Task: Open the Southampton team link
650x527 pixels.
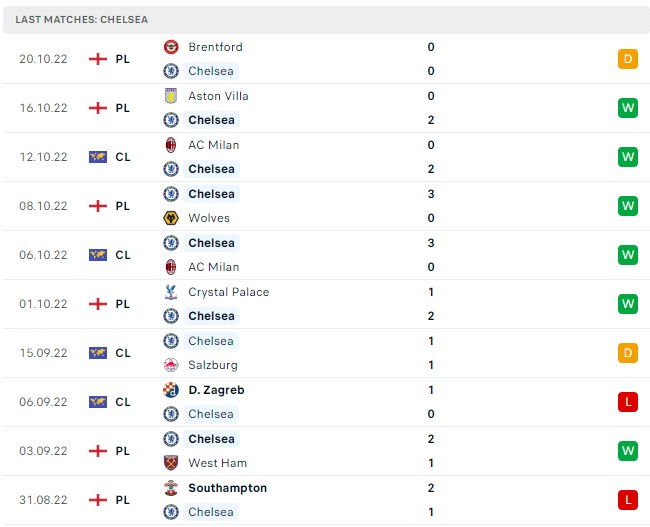Action: 227,488
